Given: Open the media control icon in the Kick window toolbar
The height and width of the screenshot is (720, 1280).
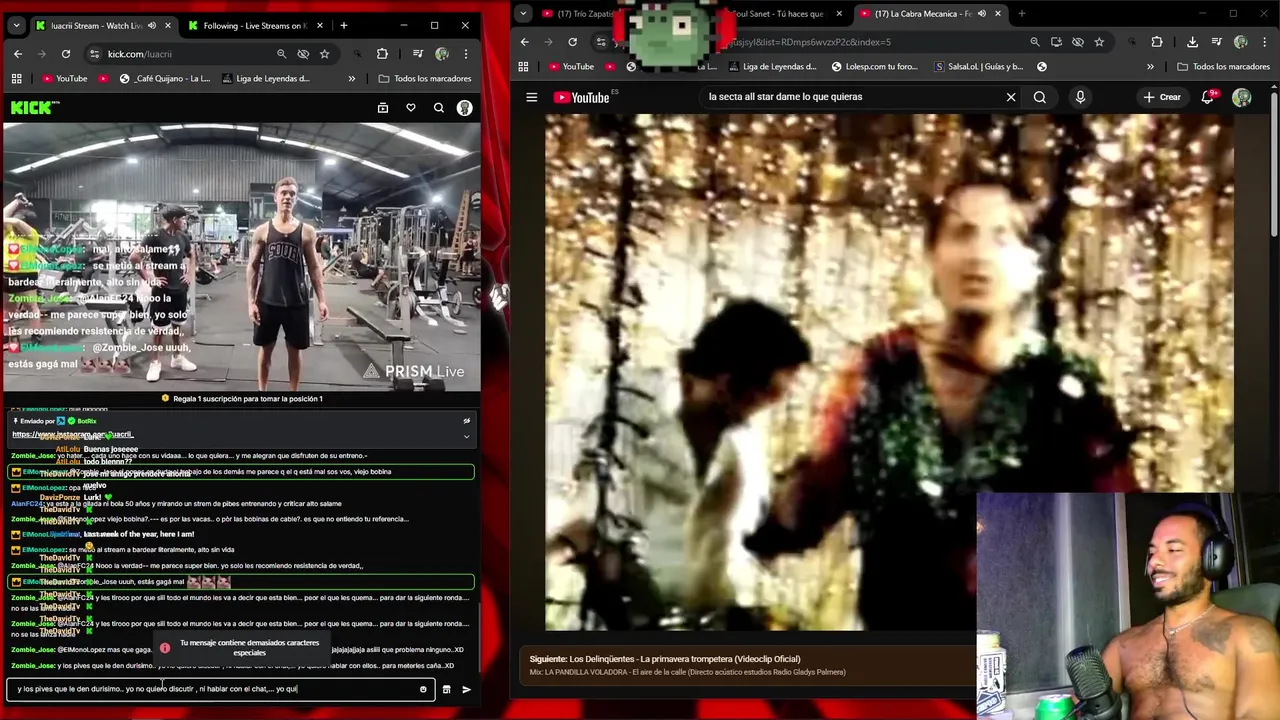Looking at the screenshot, I should click(x=418, y=54).
